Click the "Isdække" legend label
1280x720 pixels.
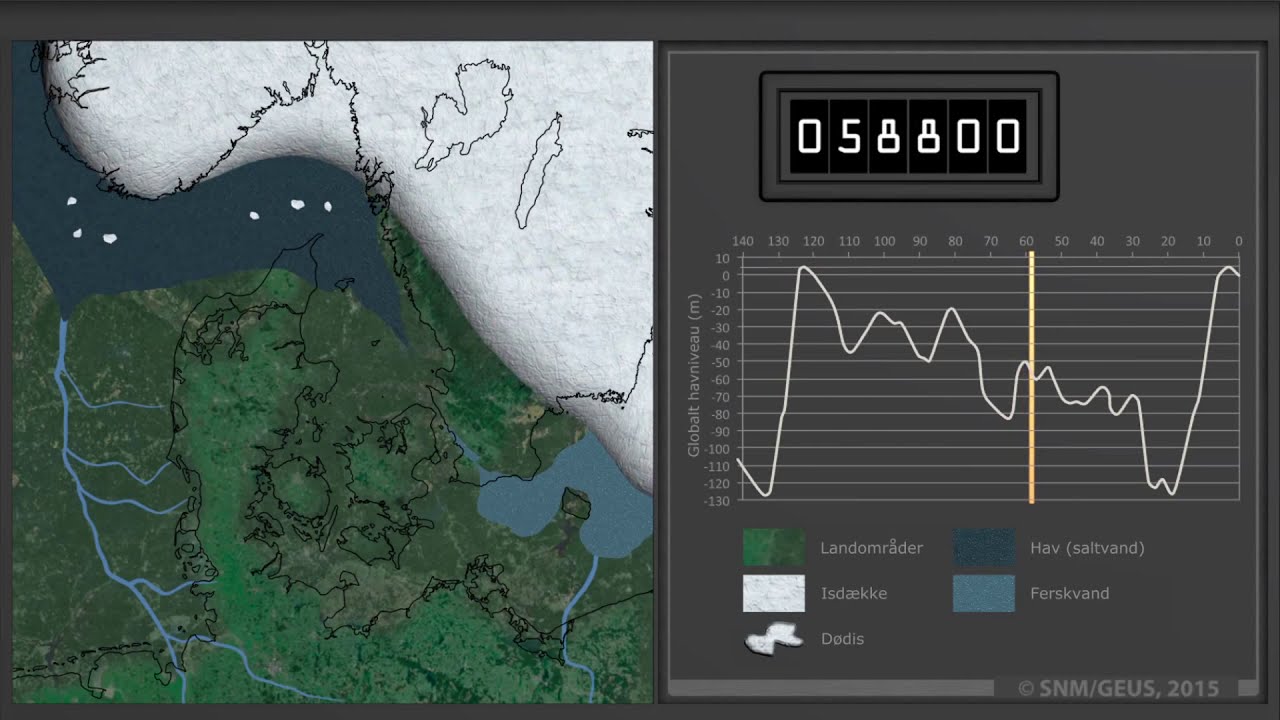[x=853, y=593]
